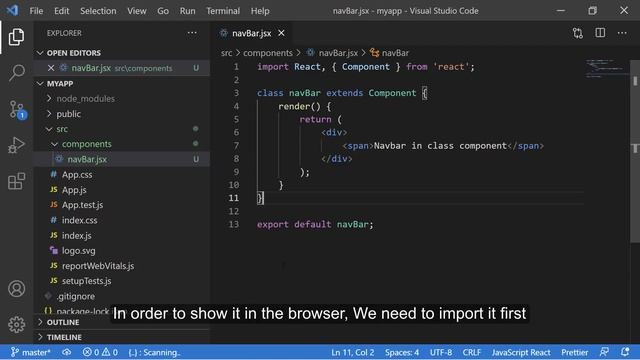
Task: Open the Help menu
Action: [x=260, y=11]
